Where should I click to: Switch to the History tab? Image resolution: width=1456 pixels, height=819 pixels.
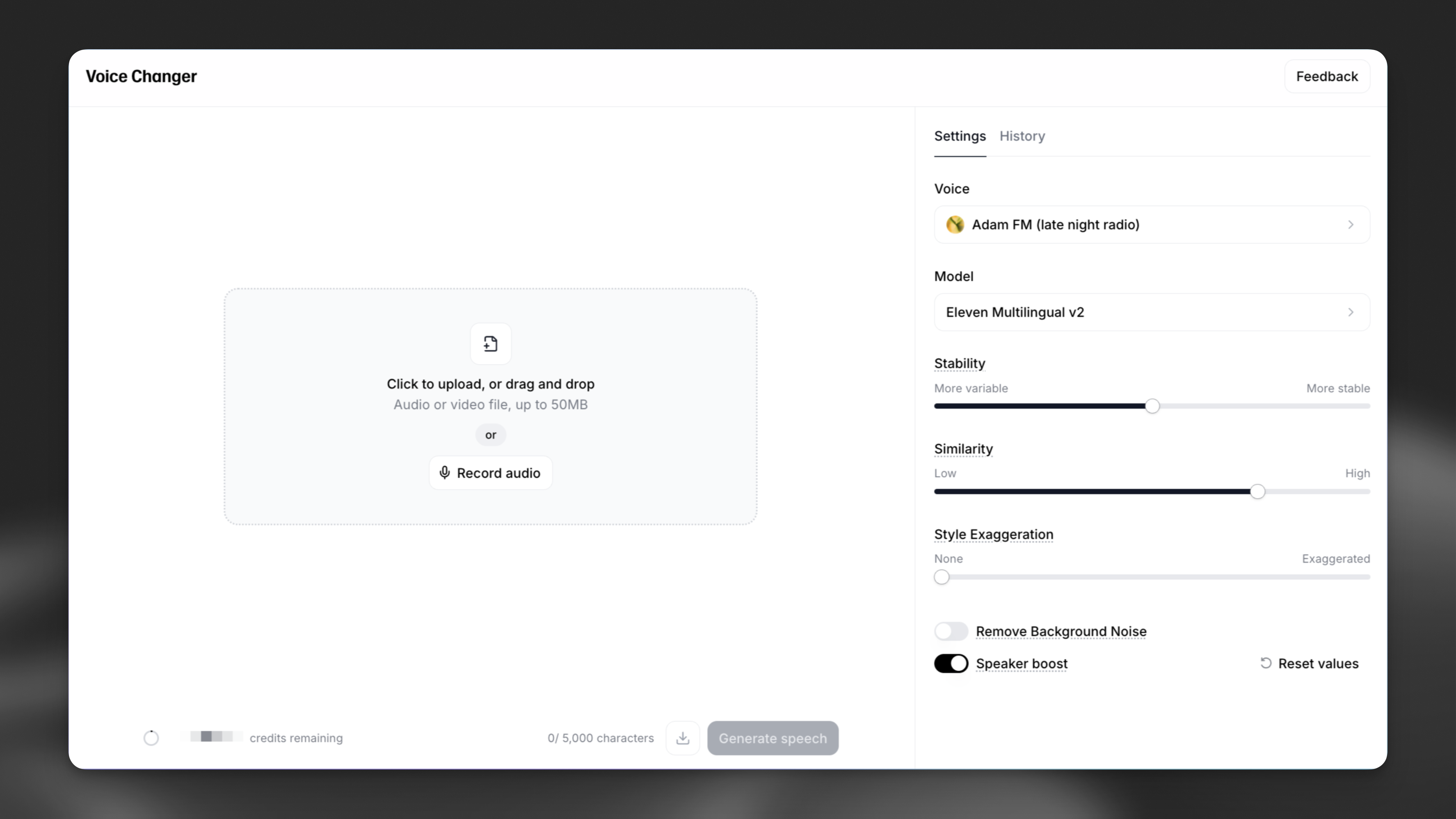[1022, 136]
